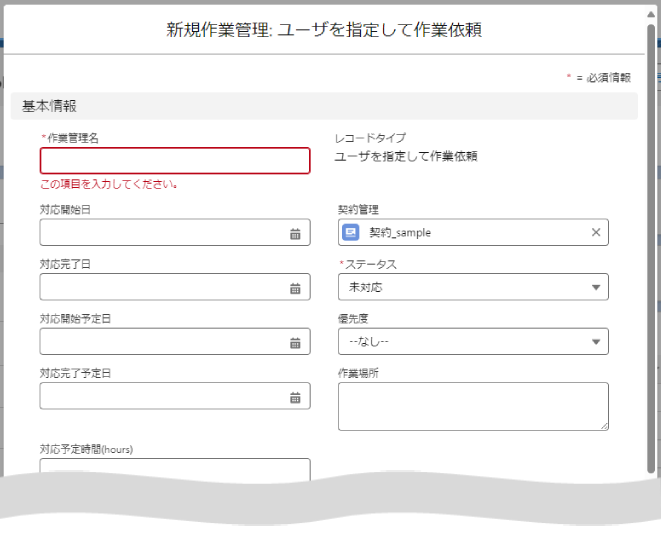Focus the 対応完了予定日 input box
Screen dimensions: 661x533
click(160, 397)
